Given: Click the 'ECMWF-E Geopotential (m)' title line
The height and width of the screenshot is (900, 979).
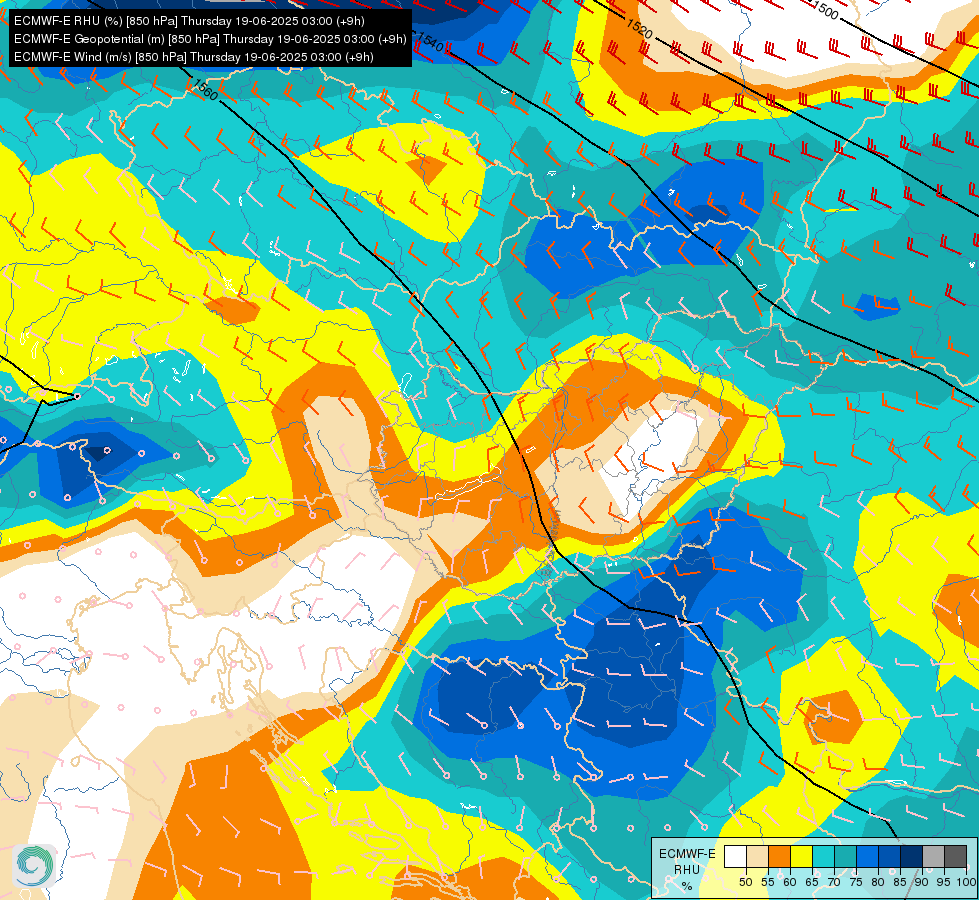Looking at the screenshot, I should pyautogui.click(x=210, y=39).
